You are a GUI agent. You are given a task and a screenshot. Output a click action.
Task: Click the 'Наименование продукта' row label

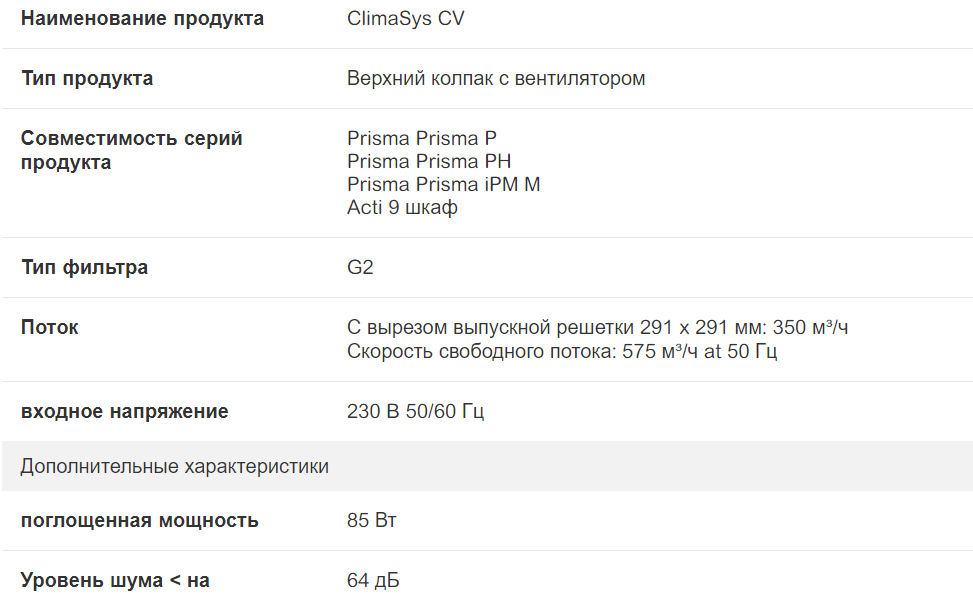click(x=142, y=19)
